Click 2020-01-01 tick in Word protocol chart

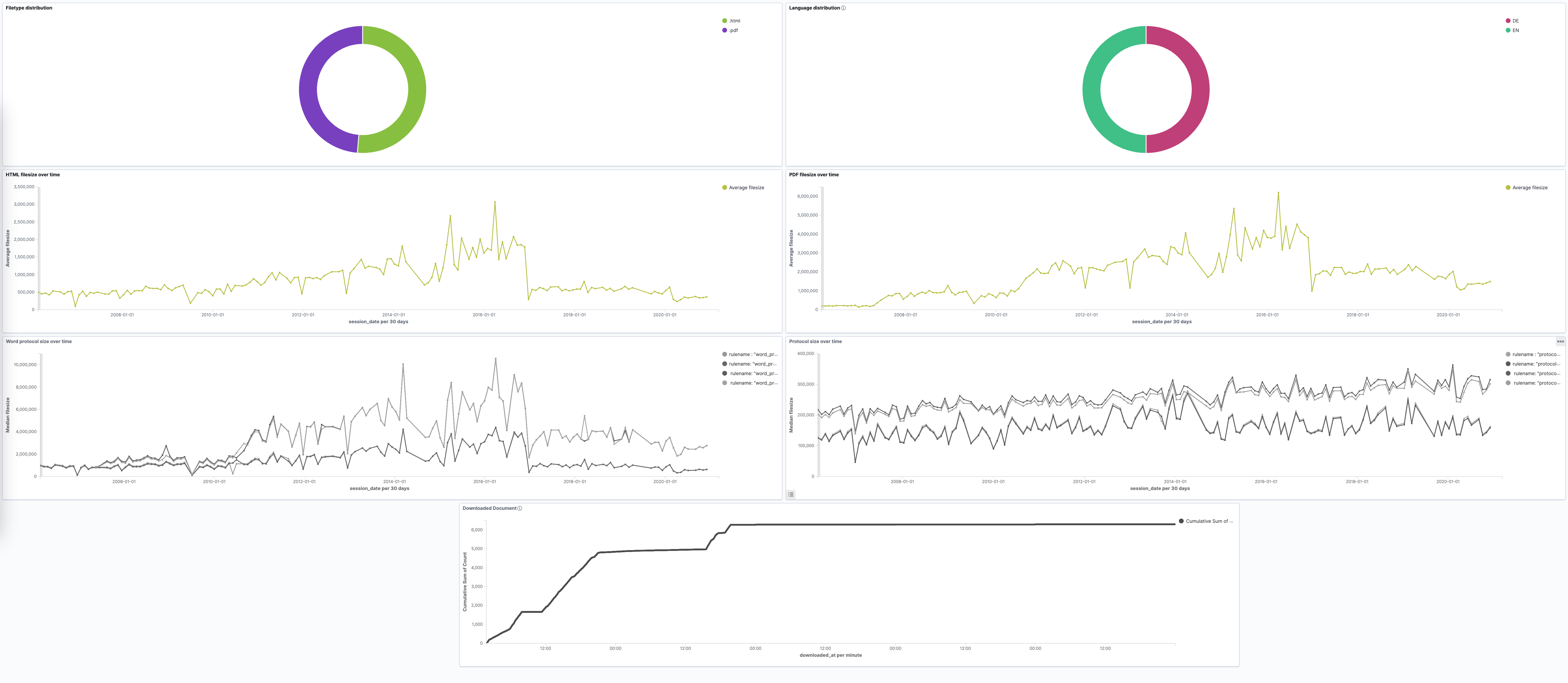665,482
